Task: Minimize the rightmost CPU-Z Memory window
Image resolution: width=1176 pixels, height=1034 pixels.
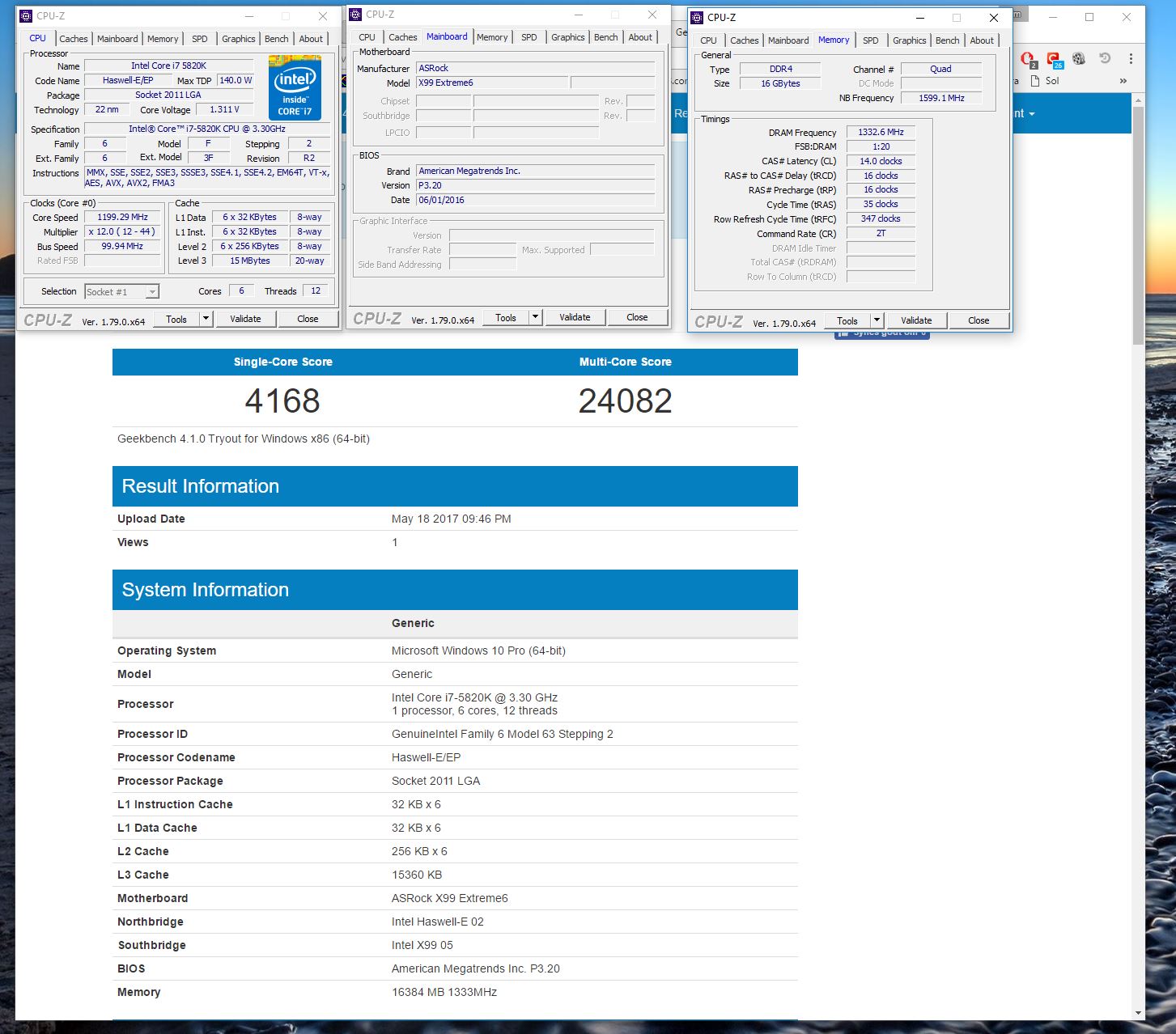Action: [x=920, y=18]
